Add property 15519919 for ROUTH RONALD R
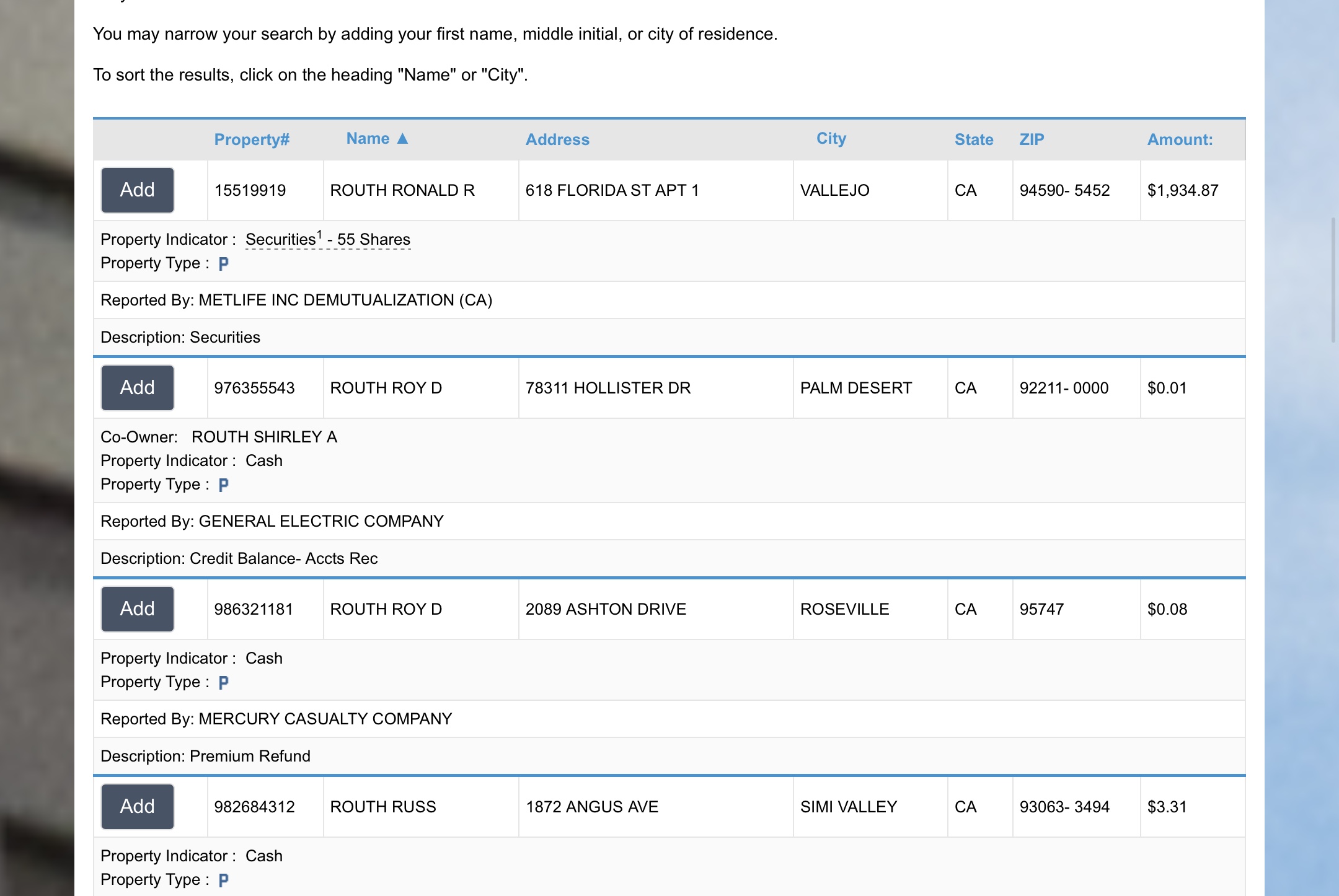 tap(137, 190)
